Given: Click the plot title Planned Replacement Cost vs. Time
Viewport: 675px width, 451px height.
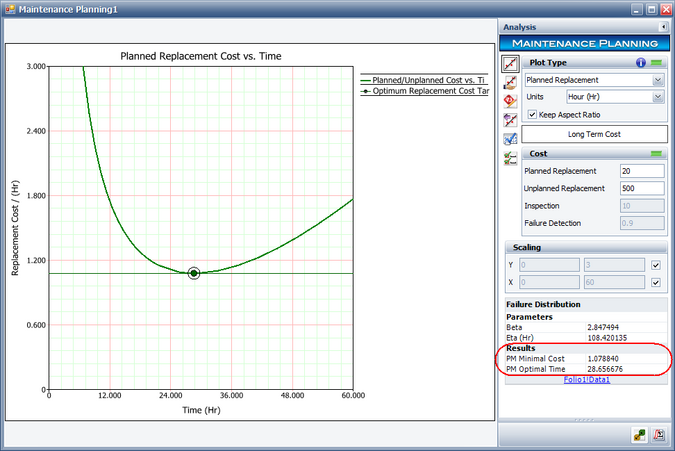Looking at the screenshot, I should click(201, 56).
